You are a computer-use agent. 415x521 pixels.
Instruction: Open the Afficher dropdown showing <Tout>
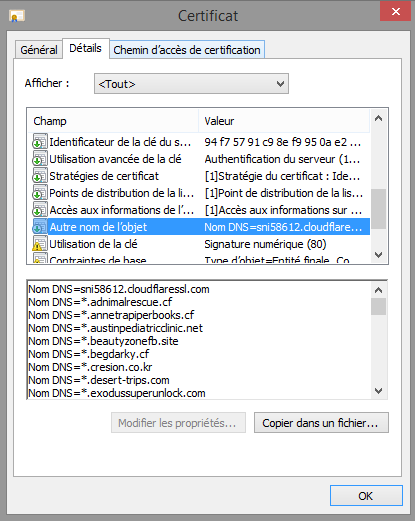pos(191,84)
